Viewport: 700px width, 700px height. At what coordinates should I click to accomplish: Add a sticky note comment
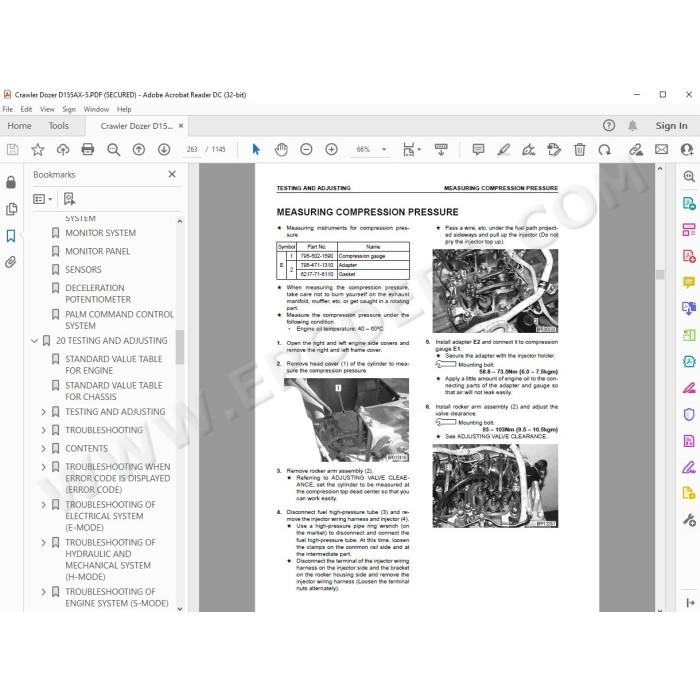(478, 149)
